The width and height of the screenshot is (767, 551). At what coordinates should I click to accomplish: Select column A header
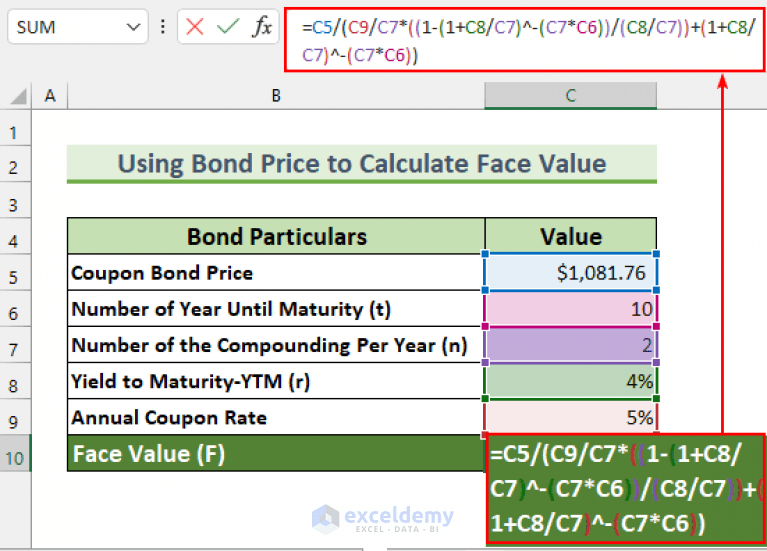coord(50,95)
